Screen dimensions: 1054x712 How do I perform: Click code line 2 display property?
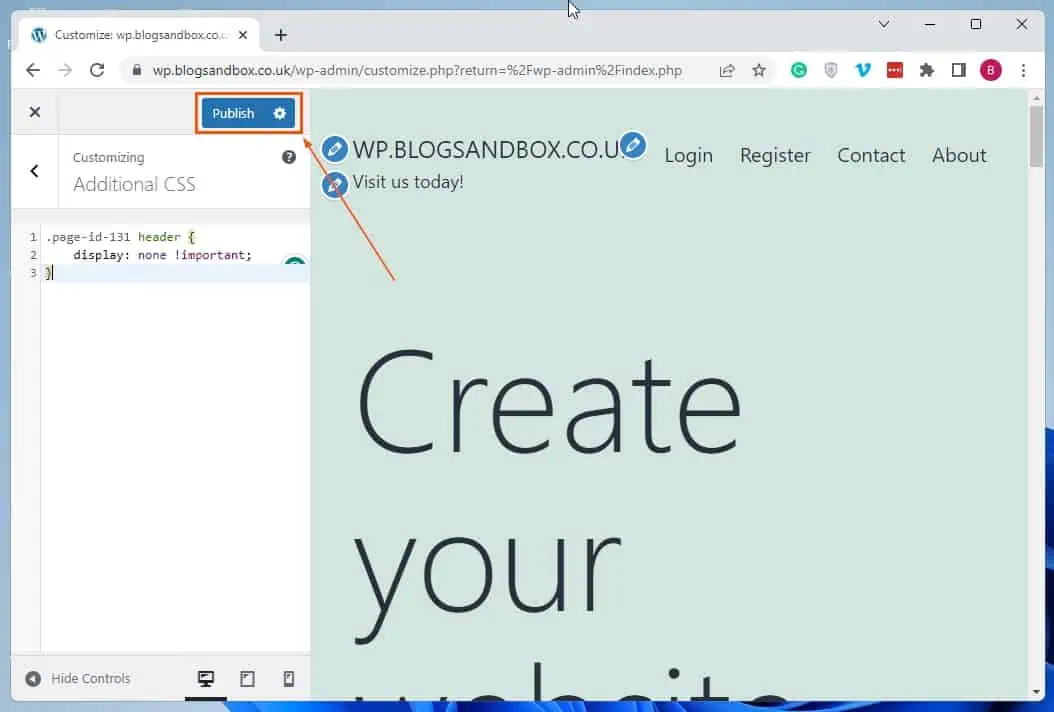(162, 255)
